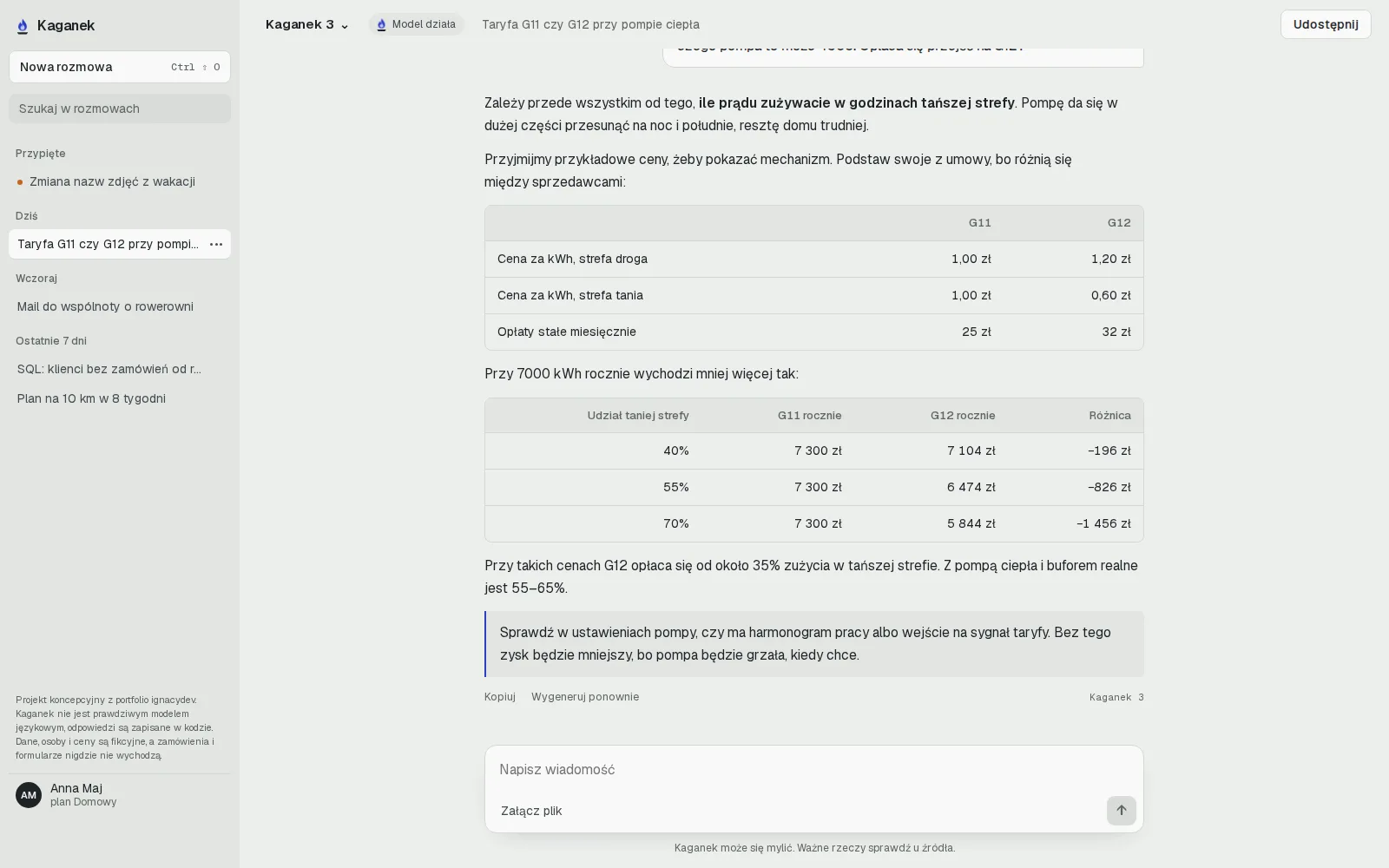The image size is (1389, 868).
Task: Open the three-dots menu for Taryfa conversation
Action: [216, 244]
